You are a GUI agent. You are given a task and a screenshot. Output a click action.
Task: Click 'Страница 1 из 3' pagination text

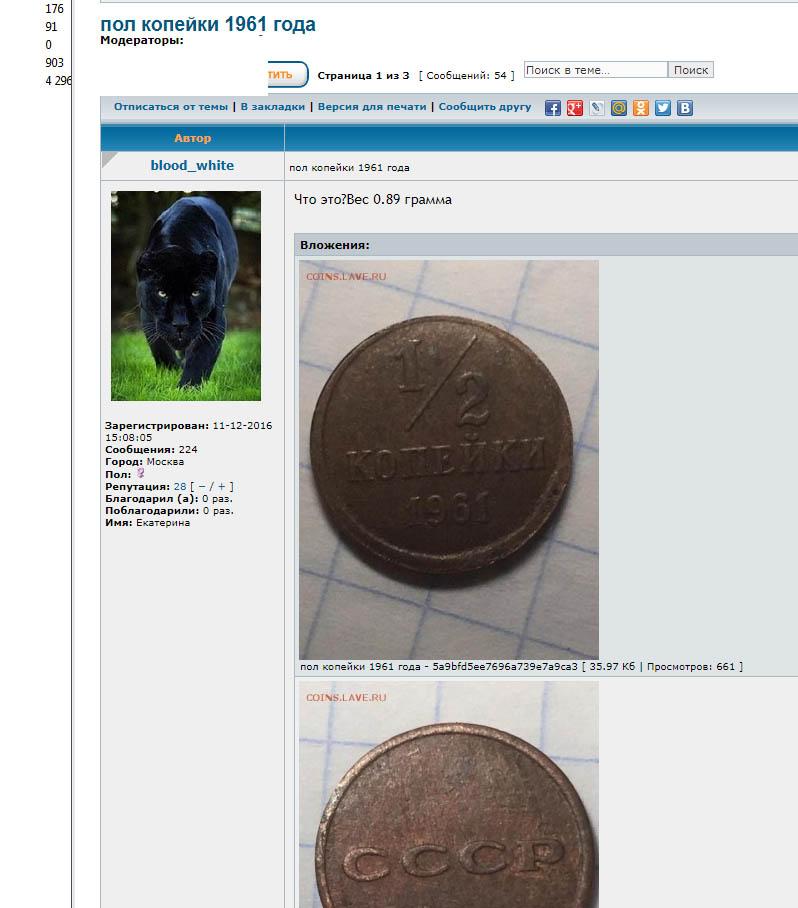click(x=363, y=76)
